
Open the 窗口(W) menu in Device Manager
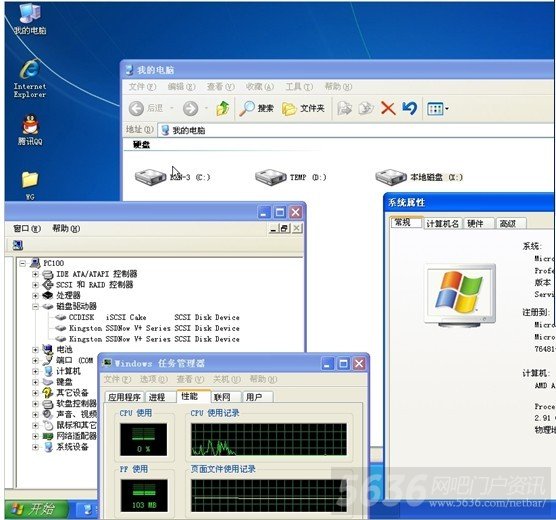[x=27, y=228]
